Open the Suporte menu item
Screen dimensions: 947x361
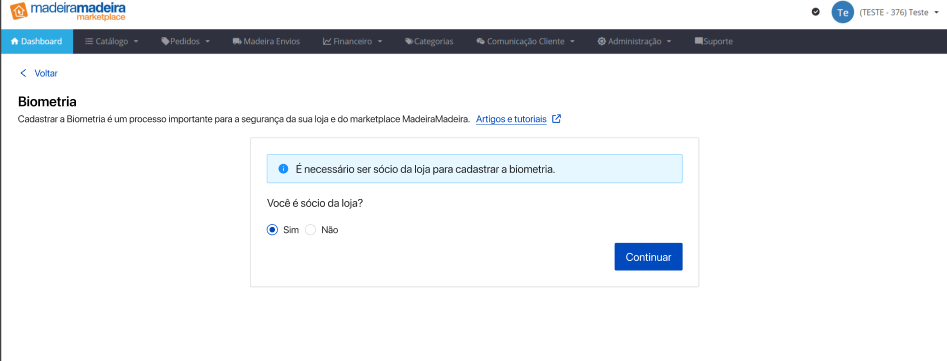pyautogui.click(x=713, y=42)
